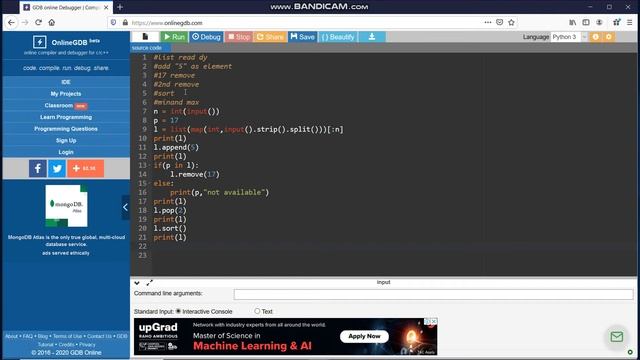The image size is (640, 360).
Task: Close the upGrad ad banner
Action: point(434,322)
